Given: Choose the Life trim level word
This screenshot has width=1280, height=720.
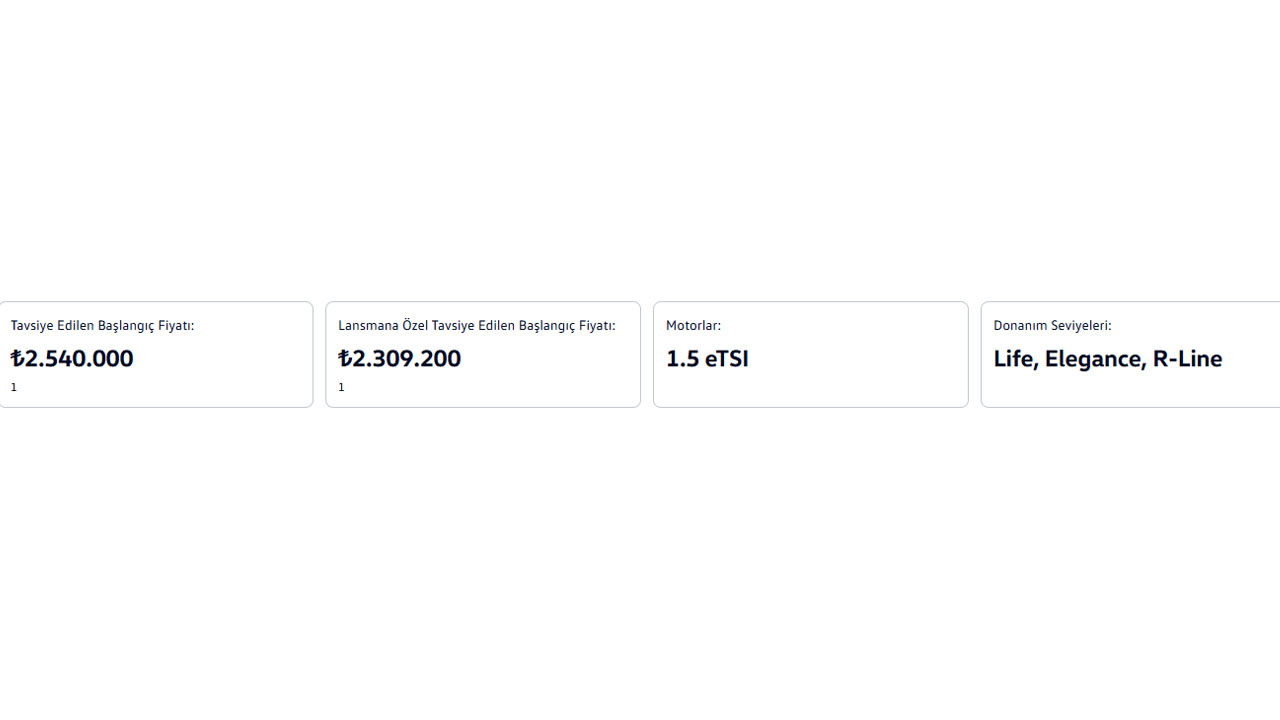Looking at the screenshot, I should (x=1013, y=358).
